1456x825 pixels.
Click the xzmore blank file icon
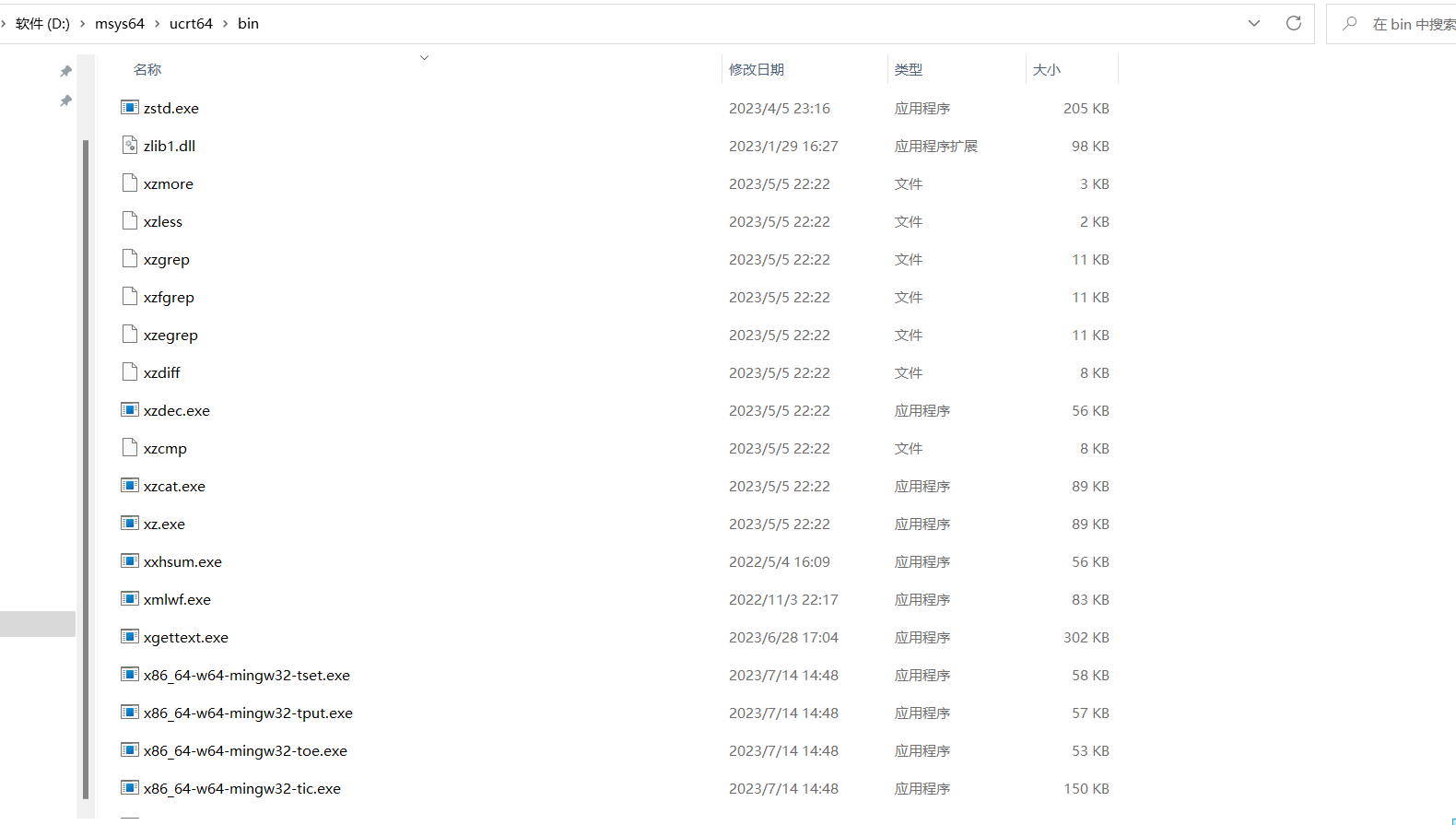tap(130, 183)
